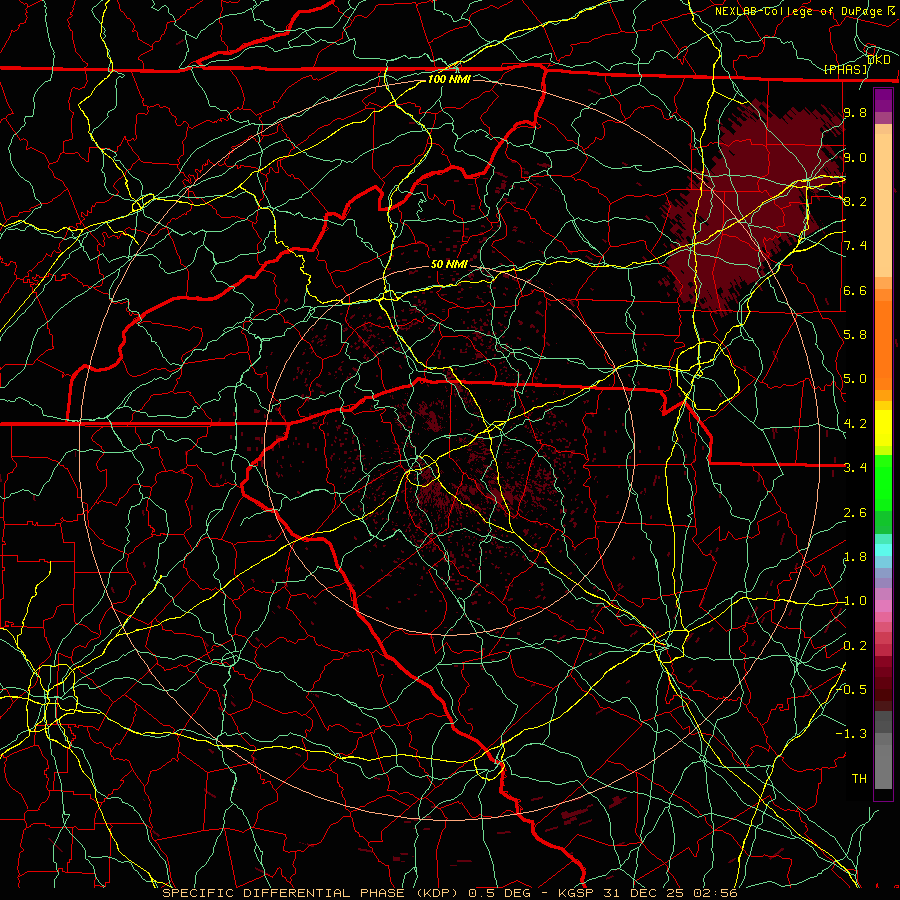Click the 9.8 scale value
This screenshot has width=900, height=900.
click(x=855, y=112)
